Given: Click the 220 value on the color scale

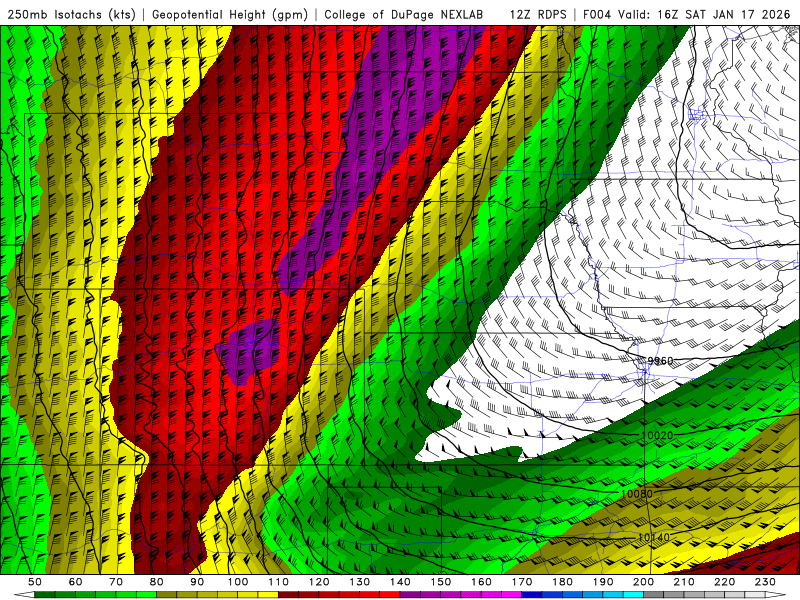Looking at the screenshot, I should pos(725,582).
